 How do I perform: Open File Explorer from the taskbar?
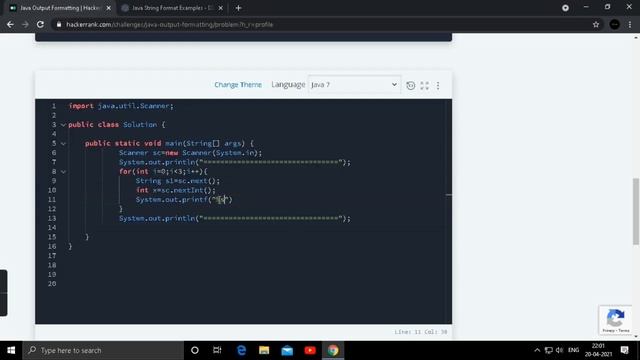pos(264,350)
